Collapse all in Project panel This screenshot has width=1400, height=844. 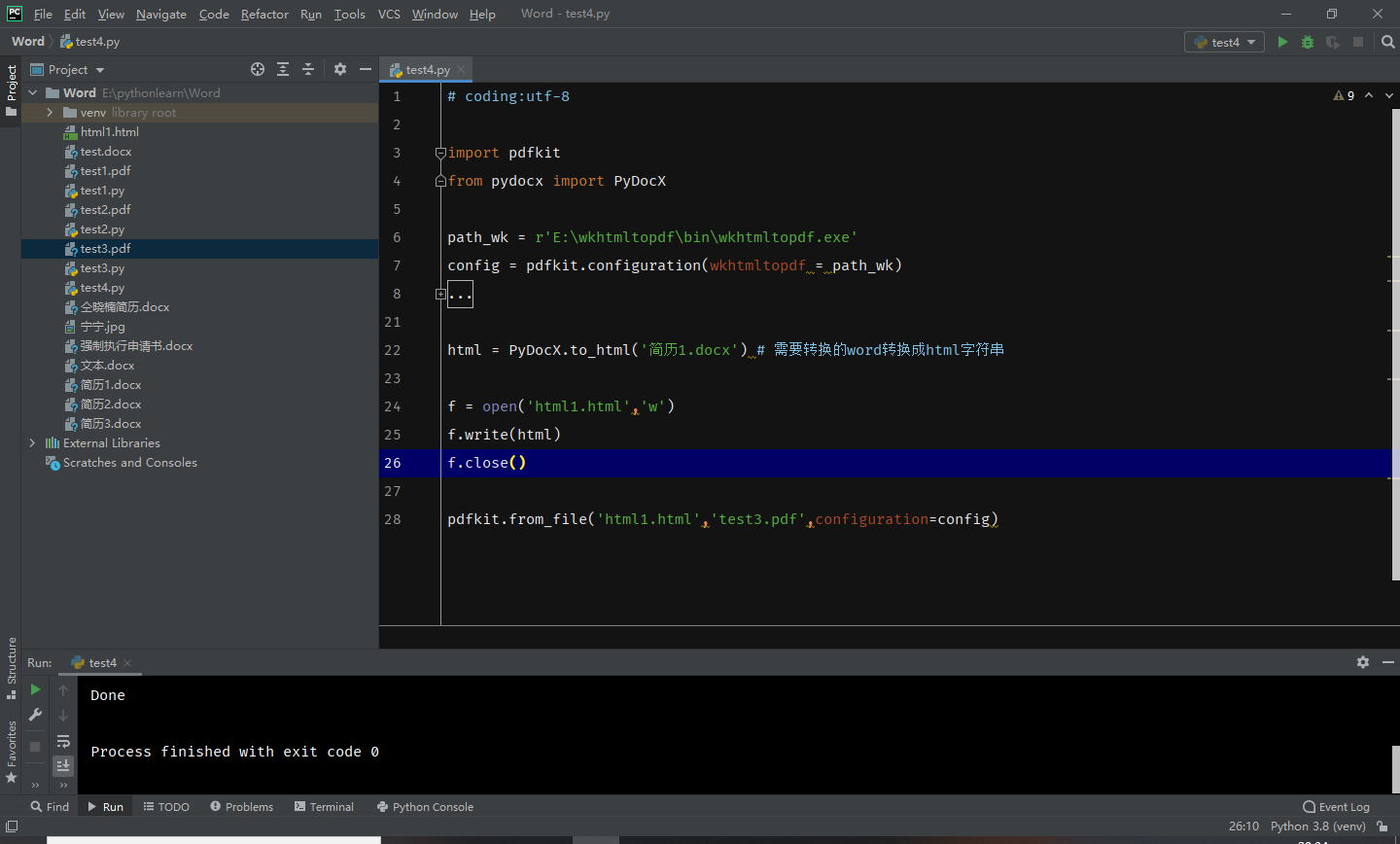[x=308, y=69]
